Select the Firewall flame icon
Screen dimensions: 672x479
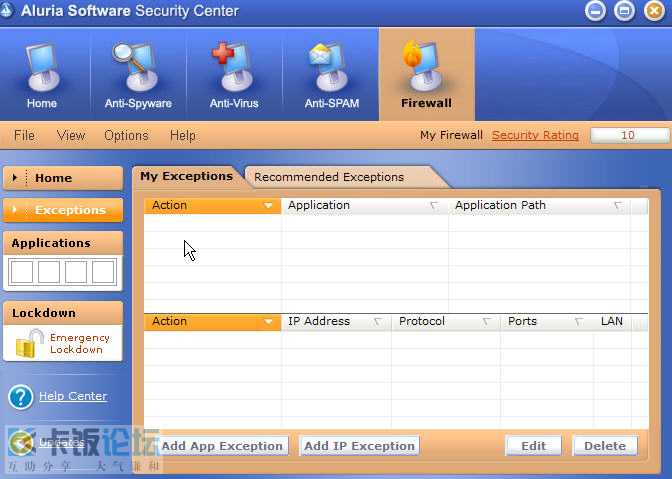coord(424,66)
